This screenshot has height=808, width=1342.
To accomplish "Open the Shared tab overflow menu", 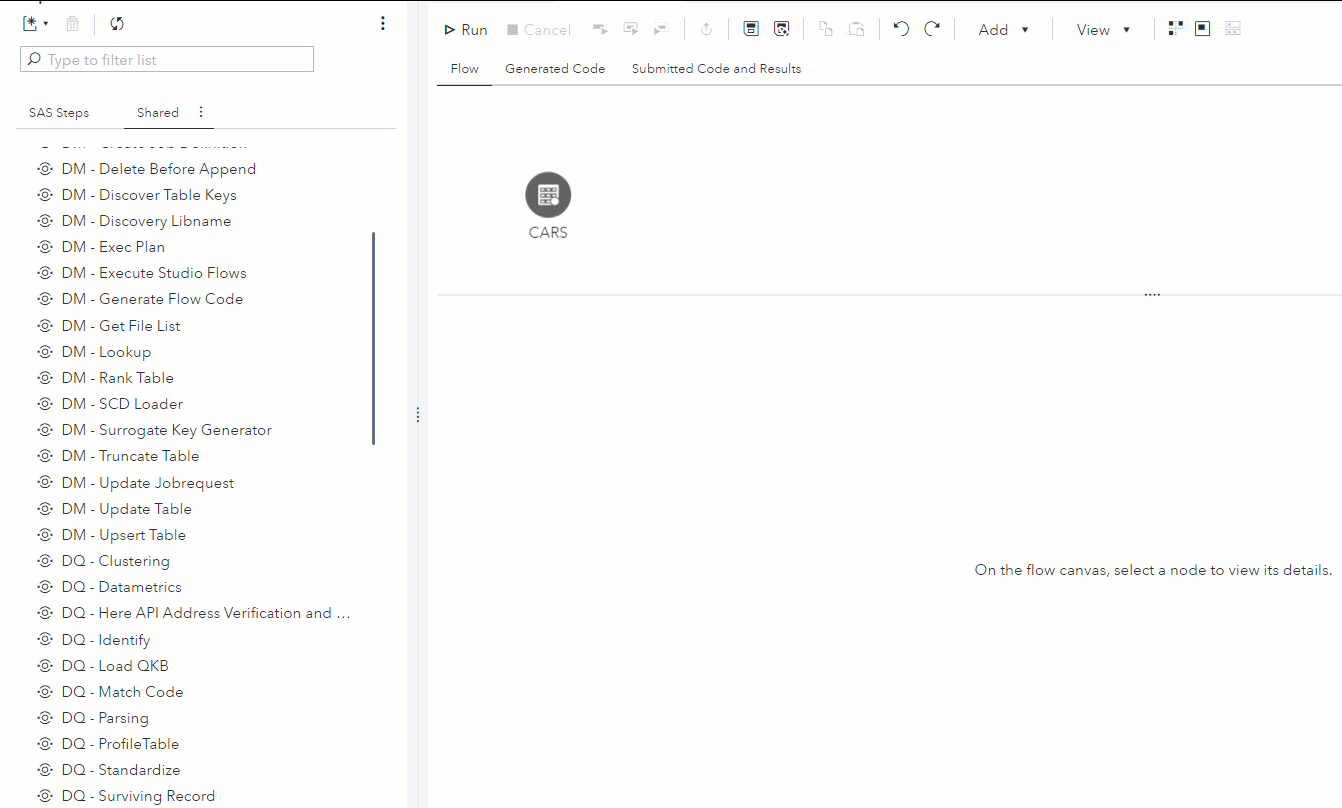I will [201, 112].
